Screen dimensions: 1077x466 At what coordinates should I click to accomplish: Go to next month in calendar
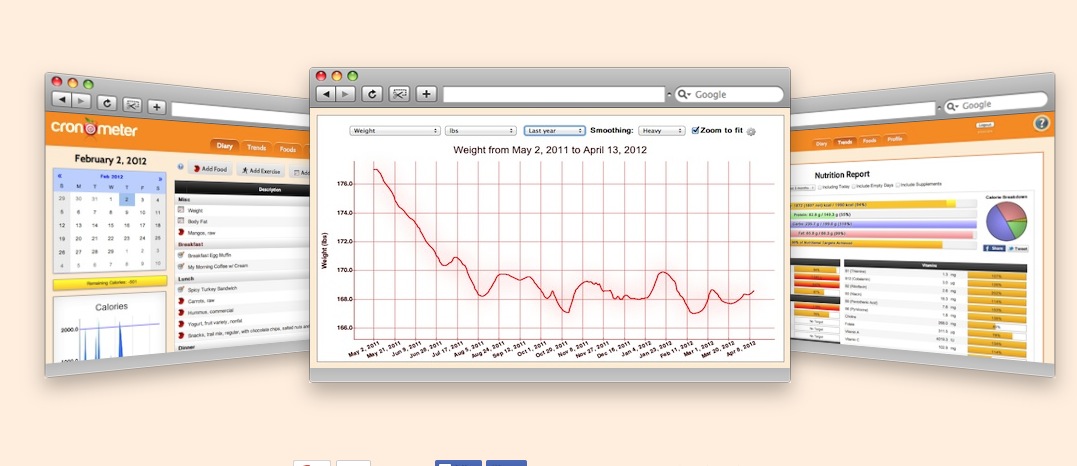tap(161, 179)
